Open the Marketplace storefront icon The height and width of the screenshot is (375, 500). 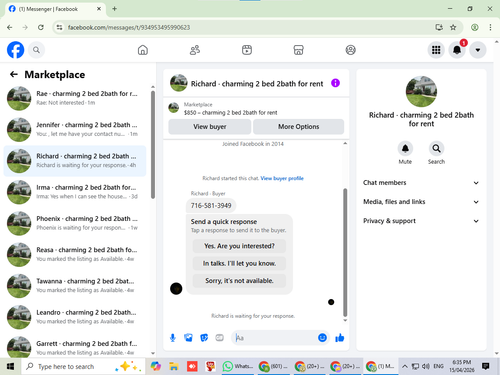(298, 50)
